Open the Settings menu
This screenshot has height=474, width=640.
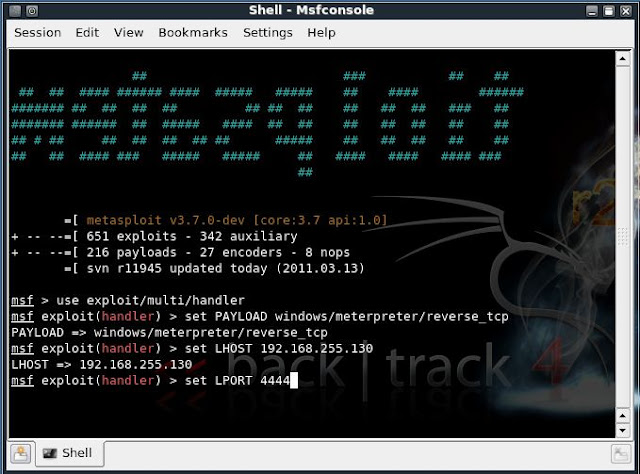point(268,33)
